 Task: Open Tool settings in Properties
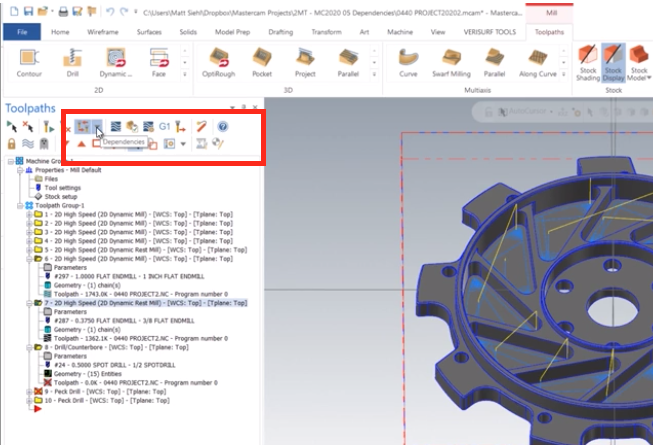pyautogui.click(x=62, y=188)
